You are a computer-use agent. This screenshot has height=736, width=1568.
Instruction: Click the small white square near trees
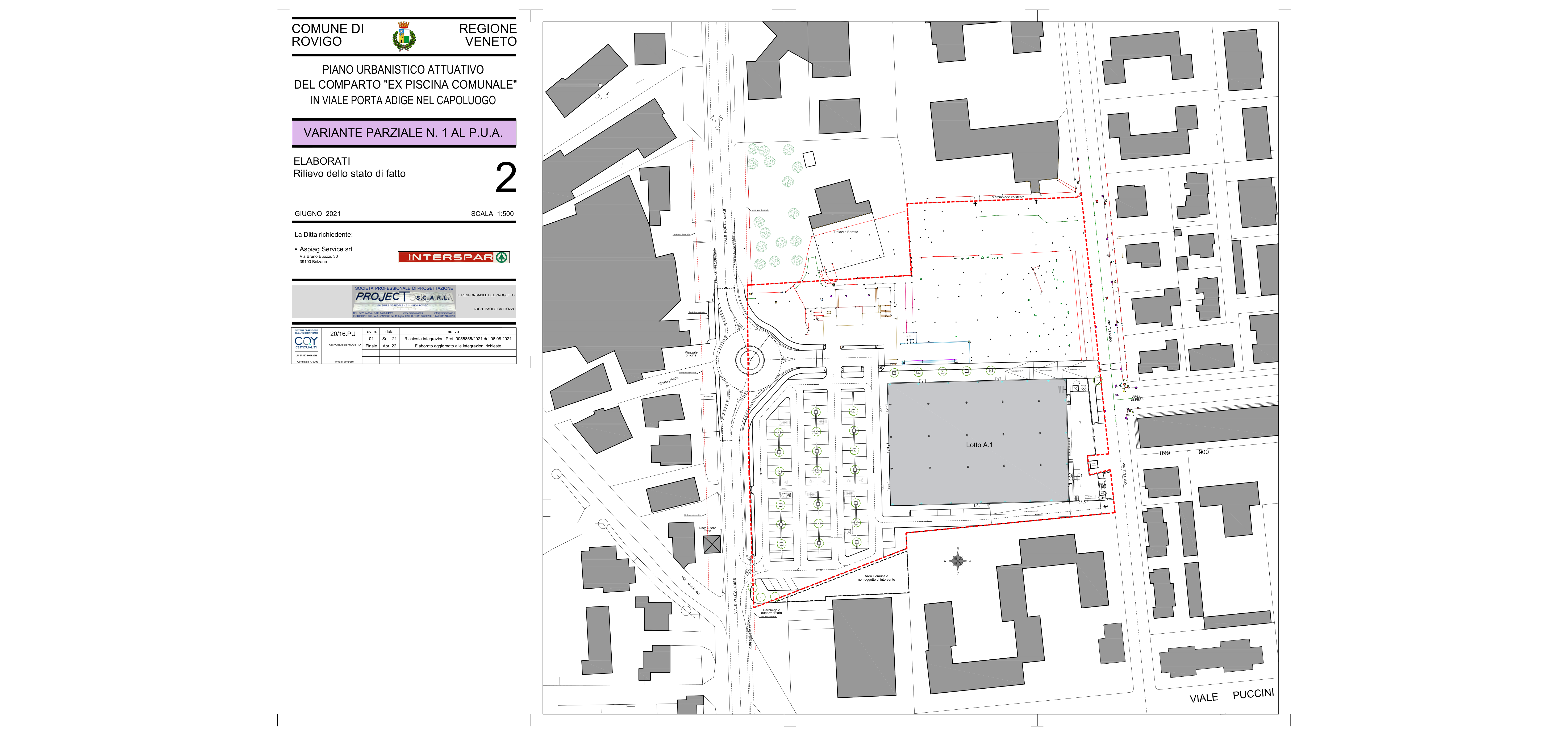pyautogui.click(x=809, y=160)
